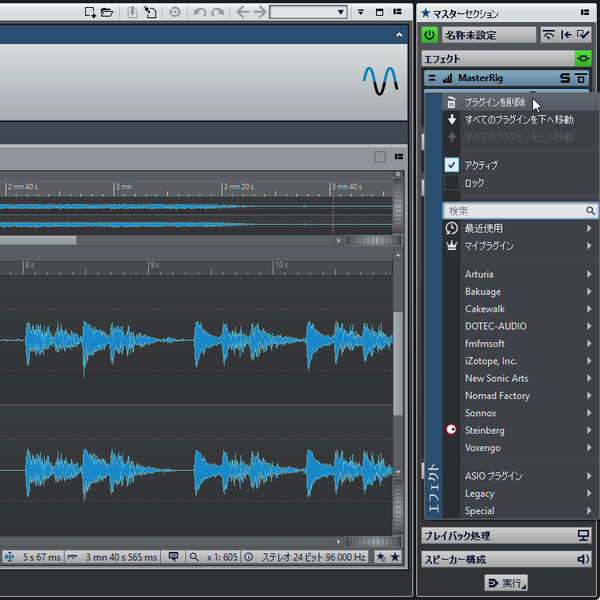Click the cursor position icon in the status bar

10,557
